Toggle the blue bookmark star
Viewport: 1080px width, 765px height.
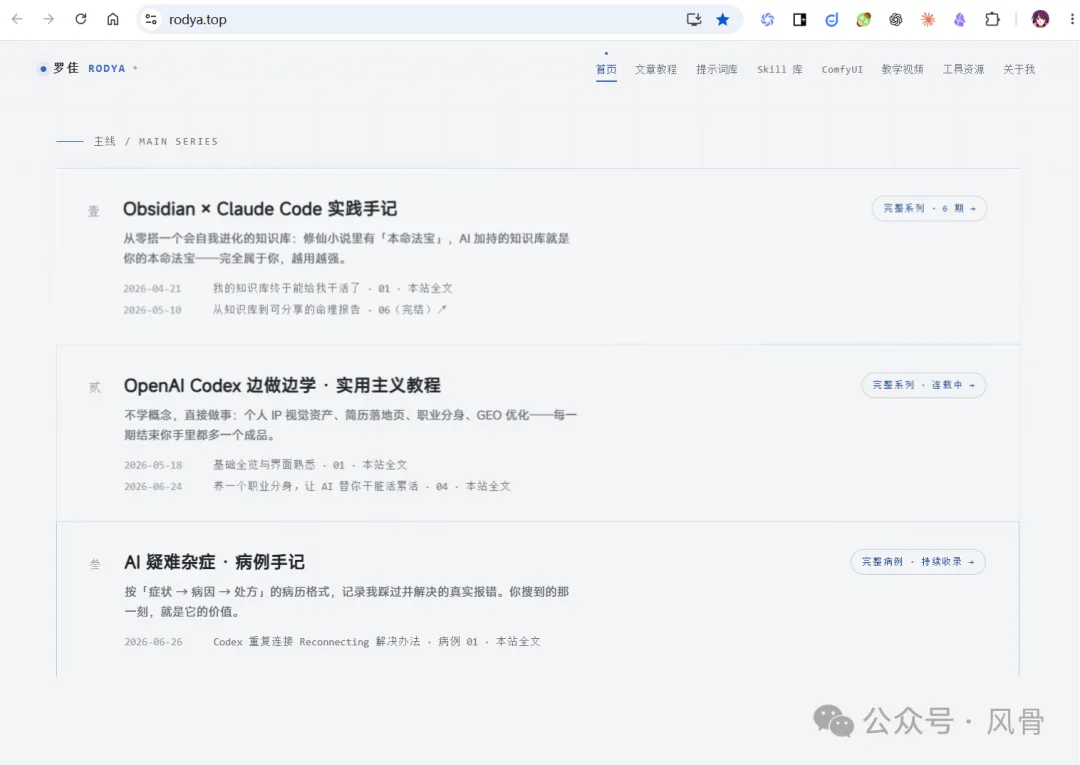point(723,19)
